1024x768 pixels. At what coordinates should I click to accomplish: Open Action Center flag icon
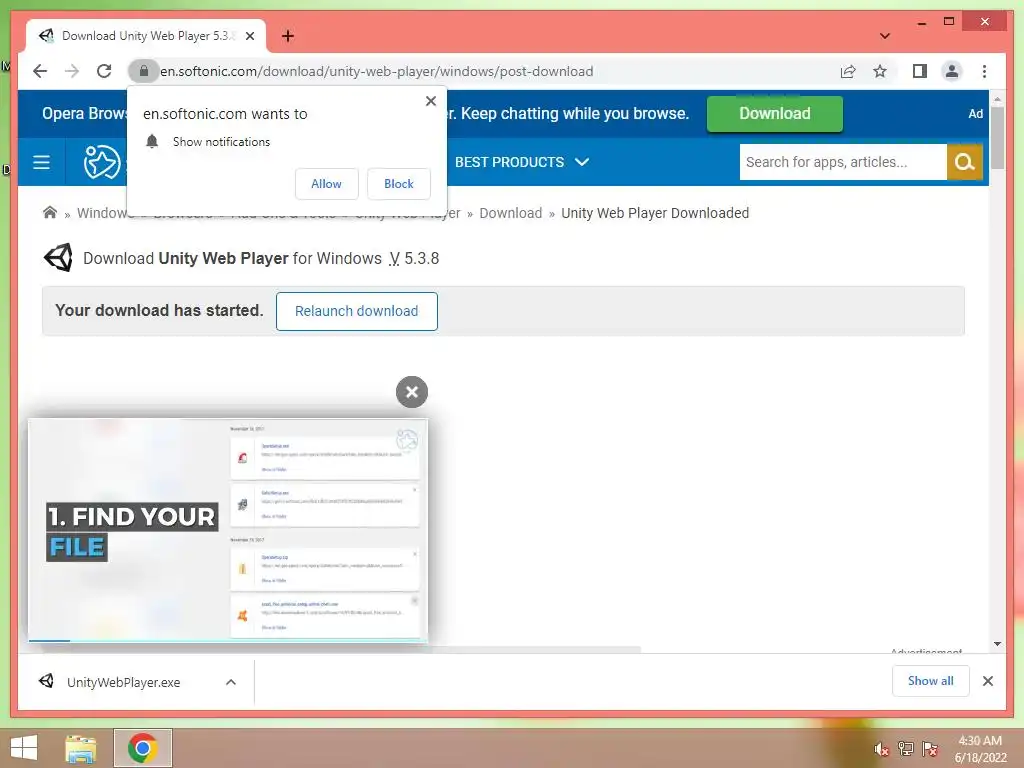(929, 749)
